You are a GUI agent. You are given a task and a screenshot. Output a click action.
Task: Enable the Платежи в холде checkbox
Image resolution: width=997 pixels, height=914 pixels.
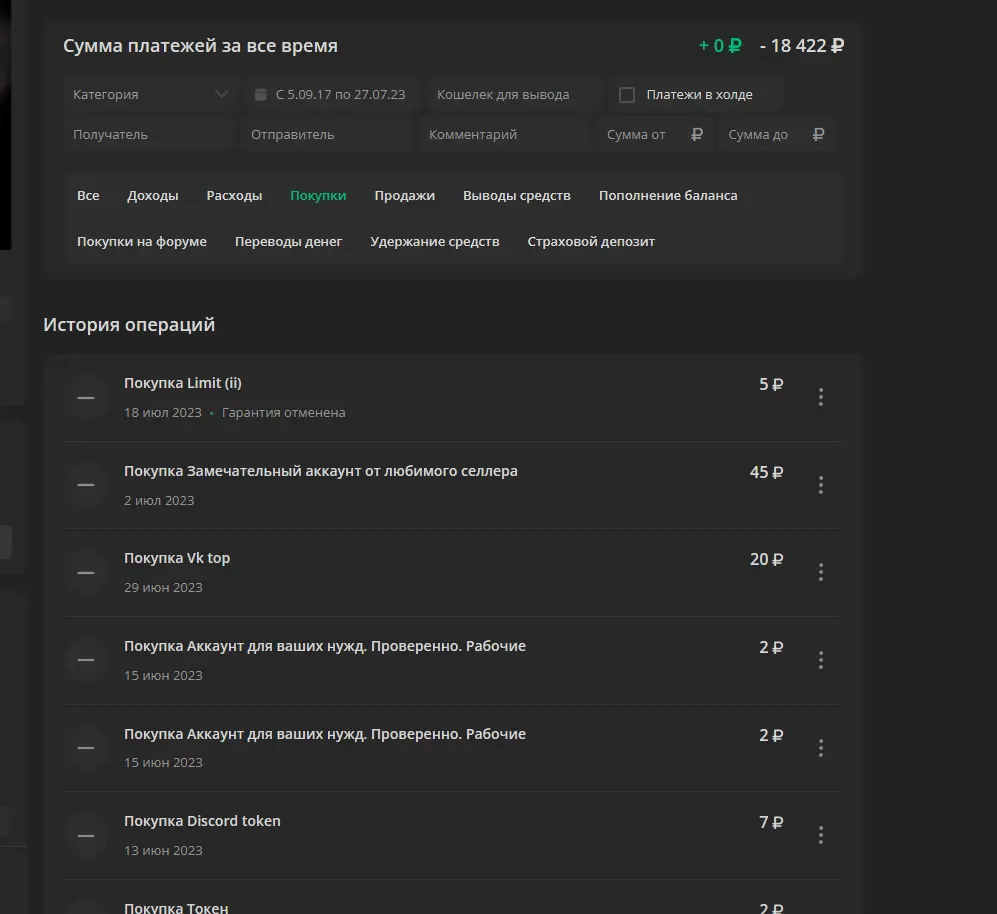click(x=627, y=95)
